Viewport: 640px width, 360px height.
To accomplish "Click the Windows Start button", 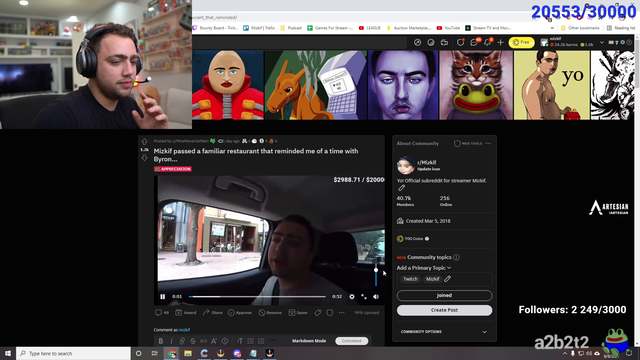I will click(x=8, y=353).
